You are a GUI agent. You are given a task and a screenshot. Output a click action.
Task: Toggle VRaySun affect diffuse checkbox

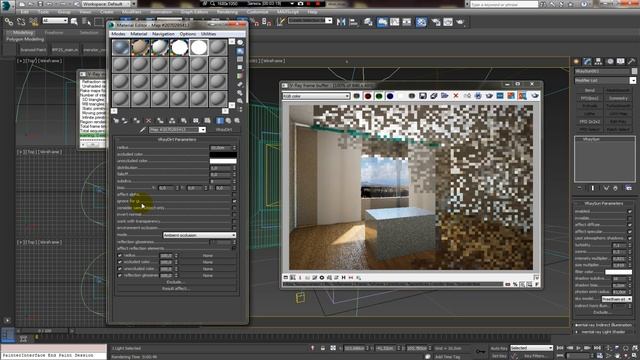[x=629, y=225]
